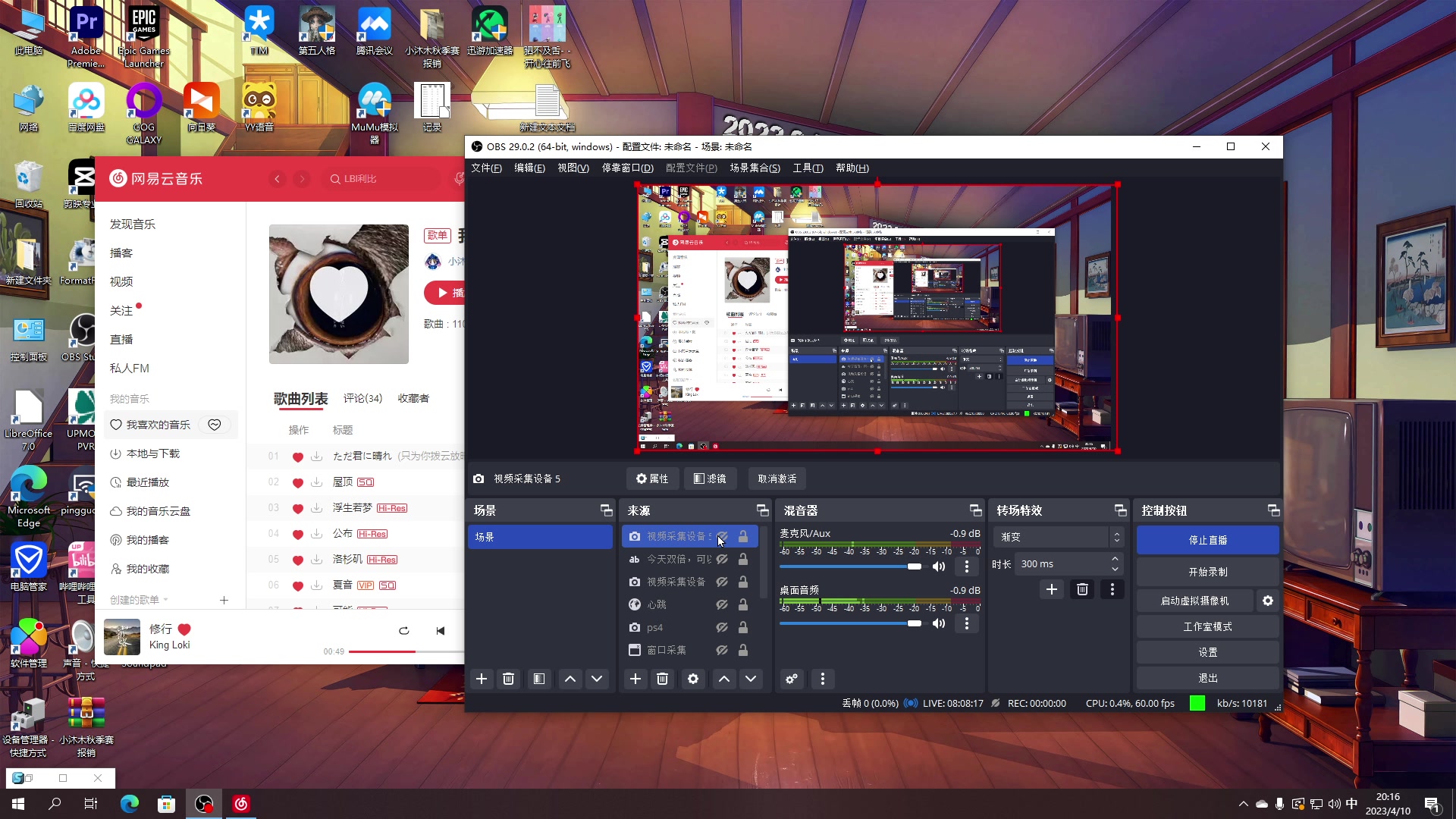Select 场景 in the Scenes list
Viewport: 1456px width, 819px height.
coord(540,537)
